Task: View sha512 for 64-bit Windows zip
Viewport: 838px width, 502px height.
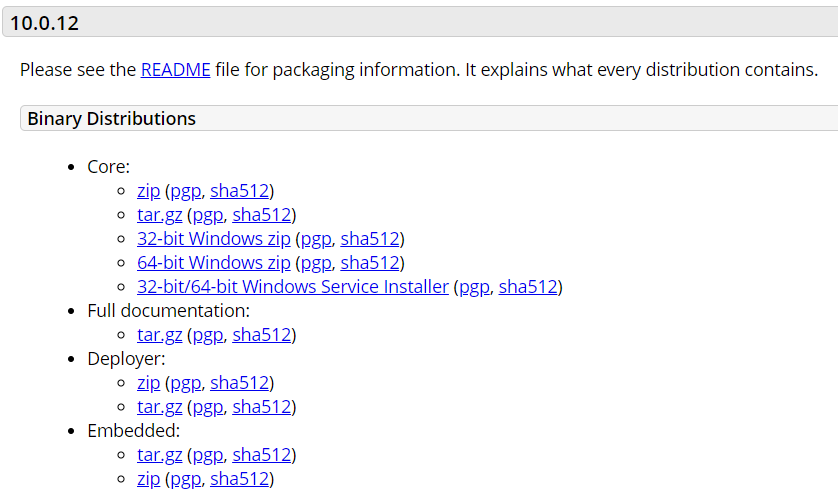Action: tap(370, 263)
